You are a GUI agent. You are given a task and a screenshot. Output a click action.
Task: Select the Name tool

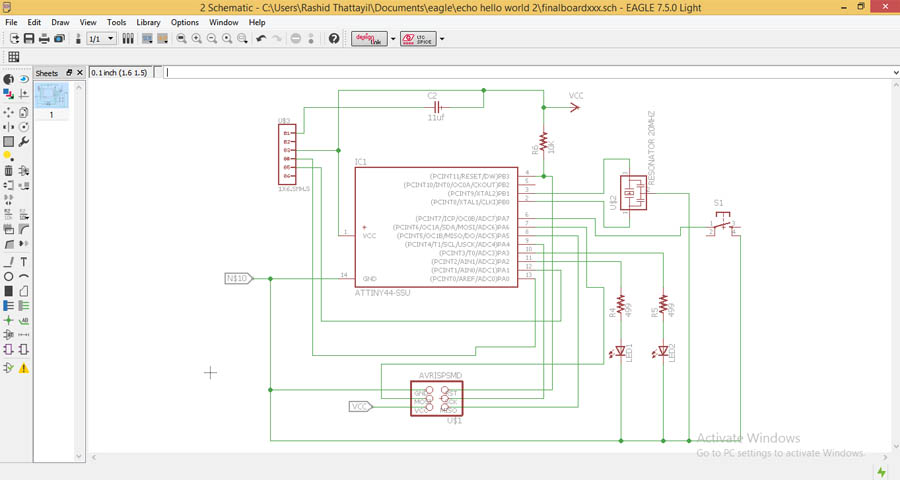(8, 214)
